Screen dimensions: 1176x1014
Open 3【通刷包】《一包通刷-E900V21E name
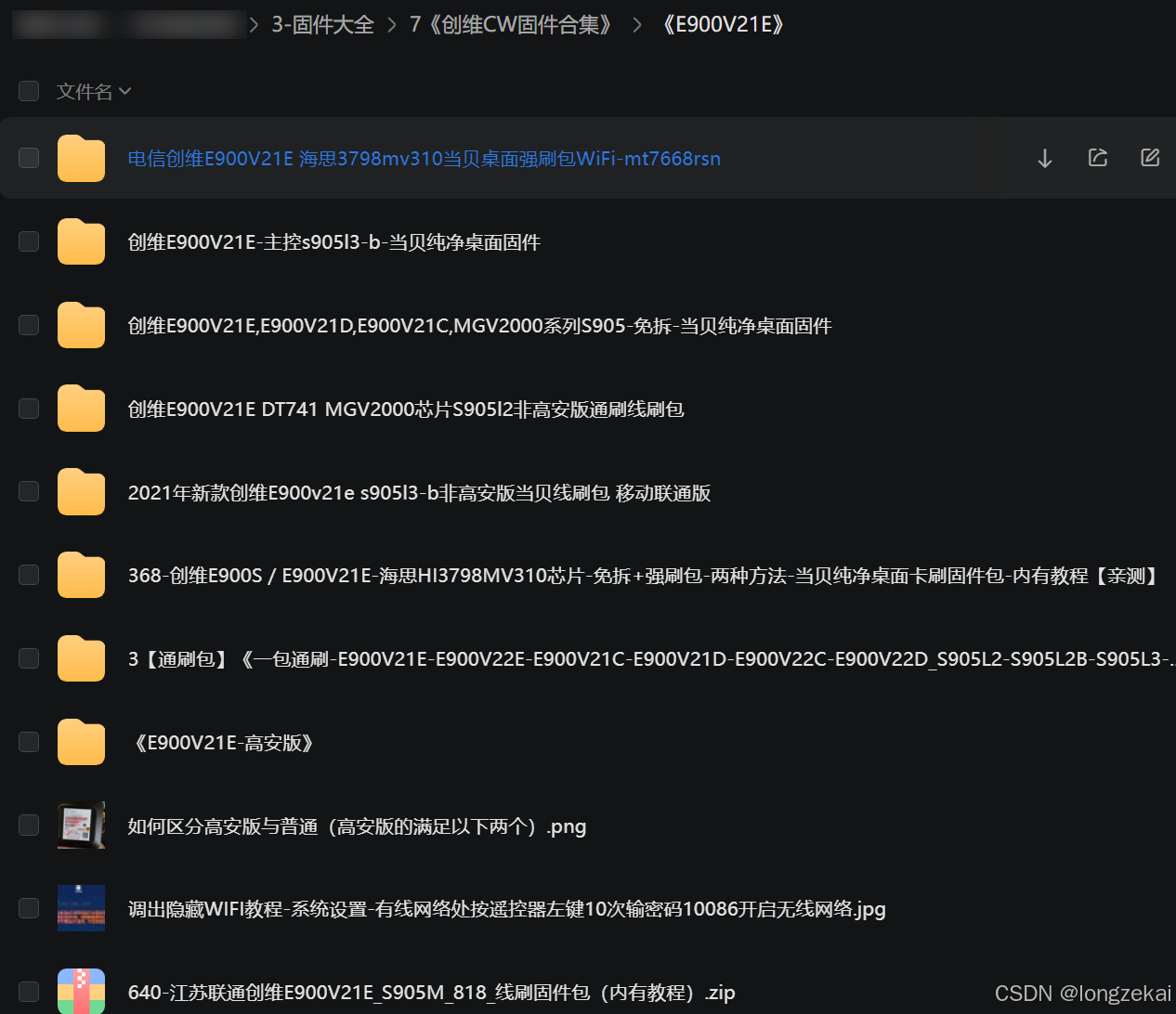651,659
